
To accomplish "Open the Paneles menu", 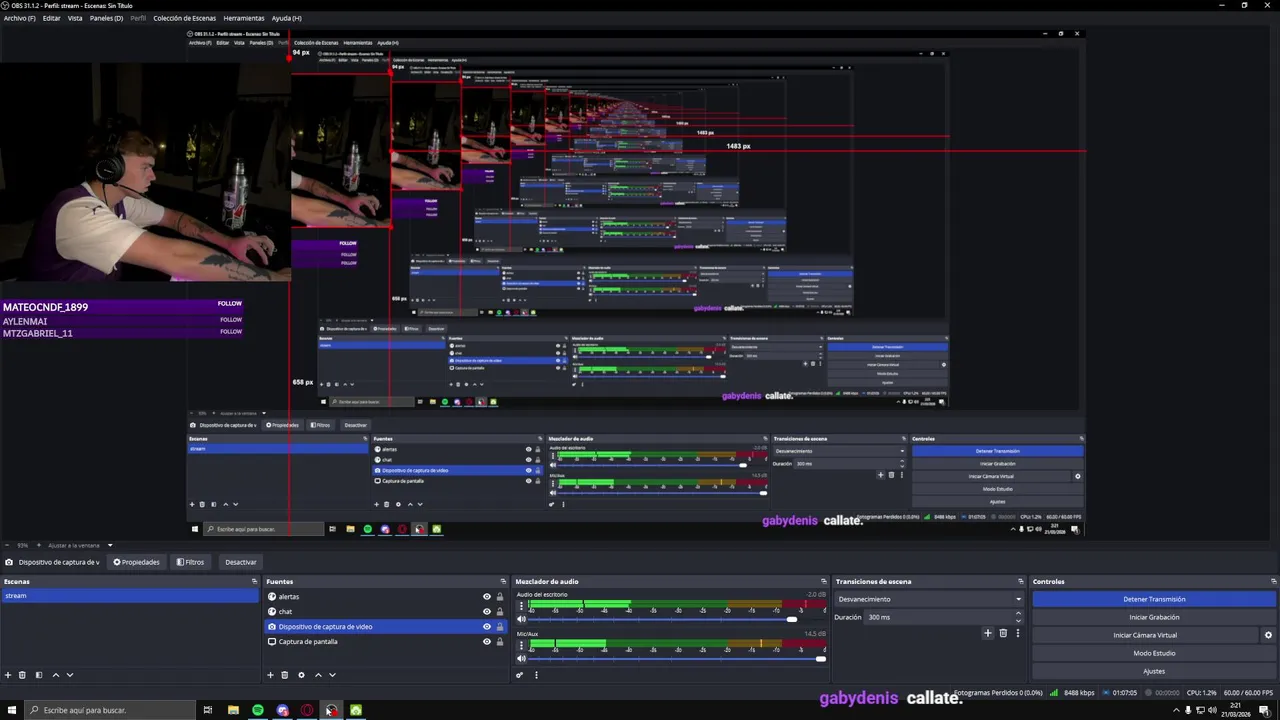I will 107,18.
